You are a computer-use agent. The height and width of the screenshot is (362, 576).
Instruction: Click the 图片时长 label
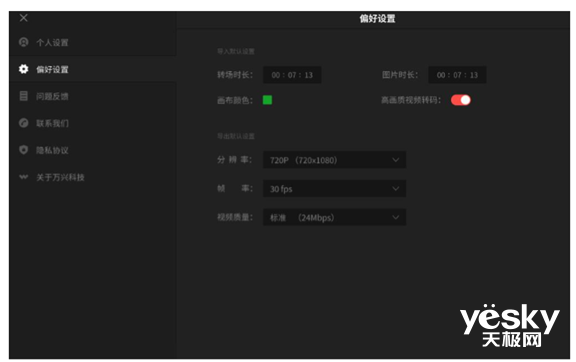[400, 75]
